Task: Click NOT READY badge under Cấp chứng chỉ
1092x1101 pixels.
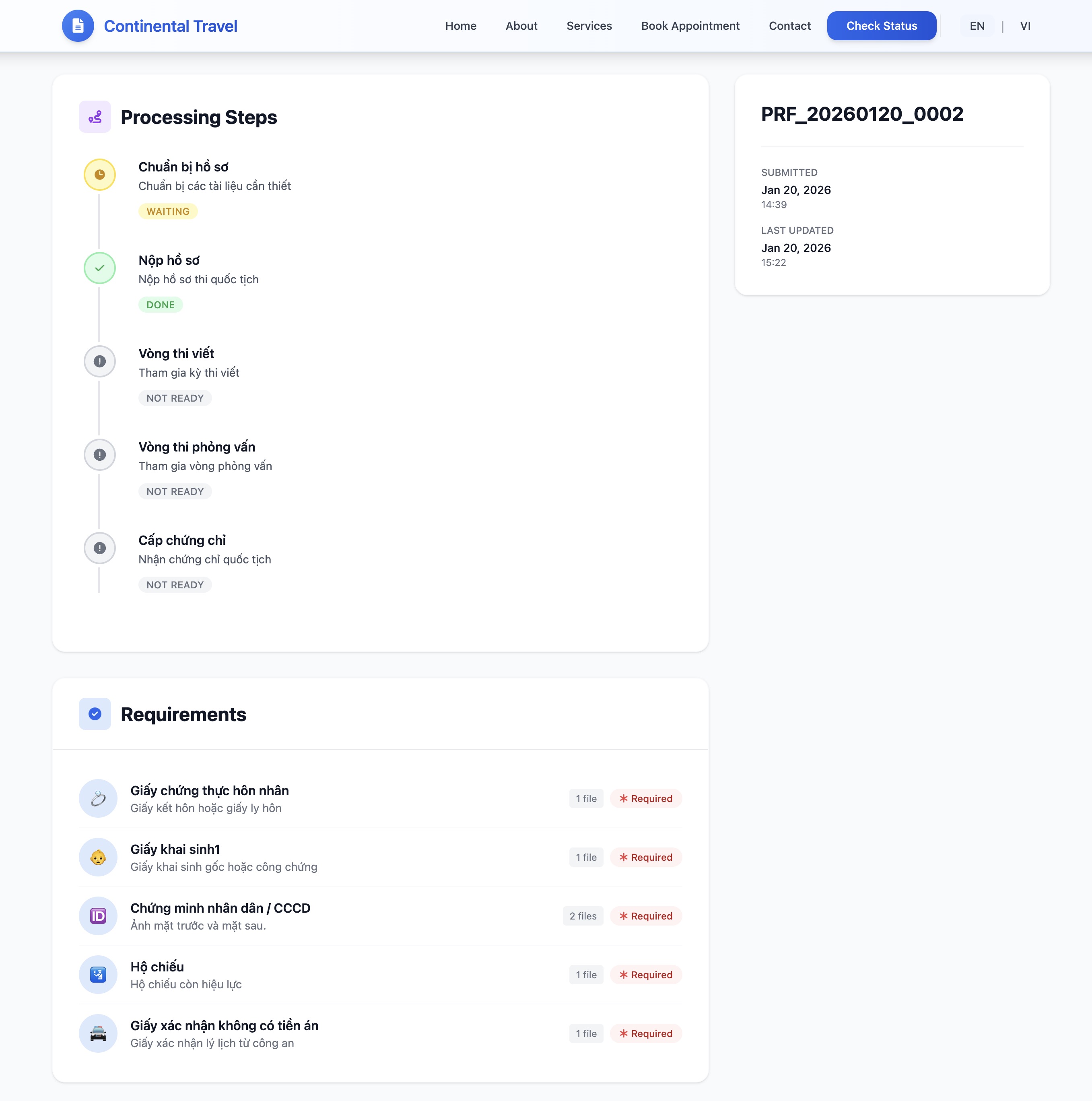Action: click(x=175, y=585)
